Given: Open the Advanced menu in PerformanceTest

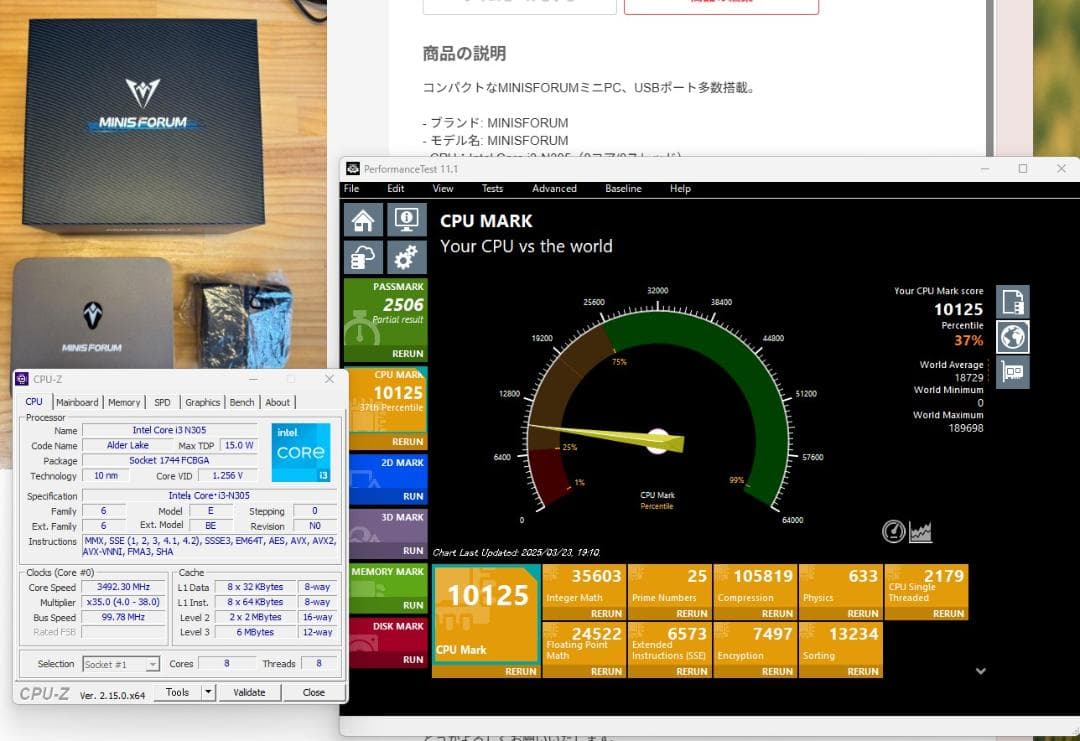Looking at the screenshot, I should (554, 188).
